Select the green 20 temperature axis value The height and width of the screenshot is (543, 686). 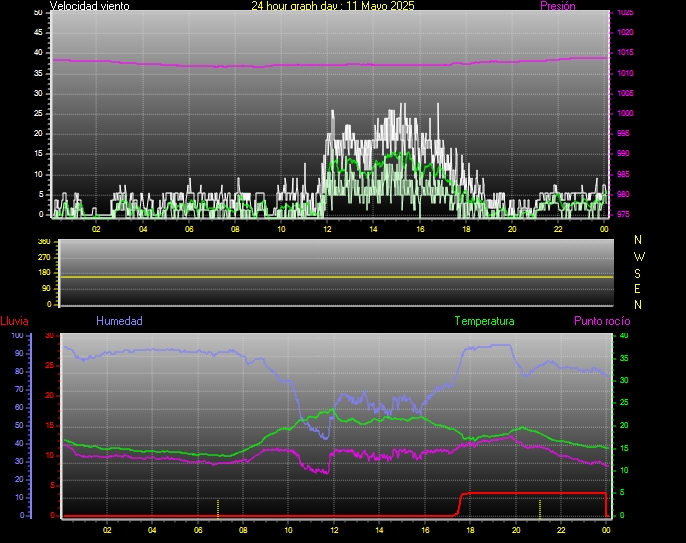click(x=624, y=426)
